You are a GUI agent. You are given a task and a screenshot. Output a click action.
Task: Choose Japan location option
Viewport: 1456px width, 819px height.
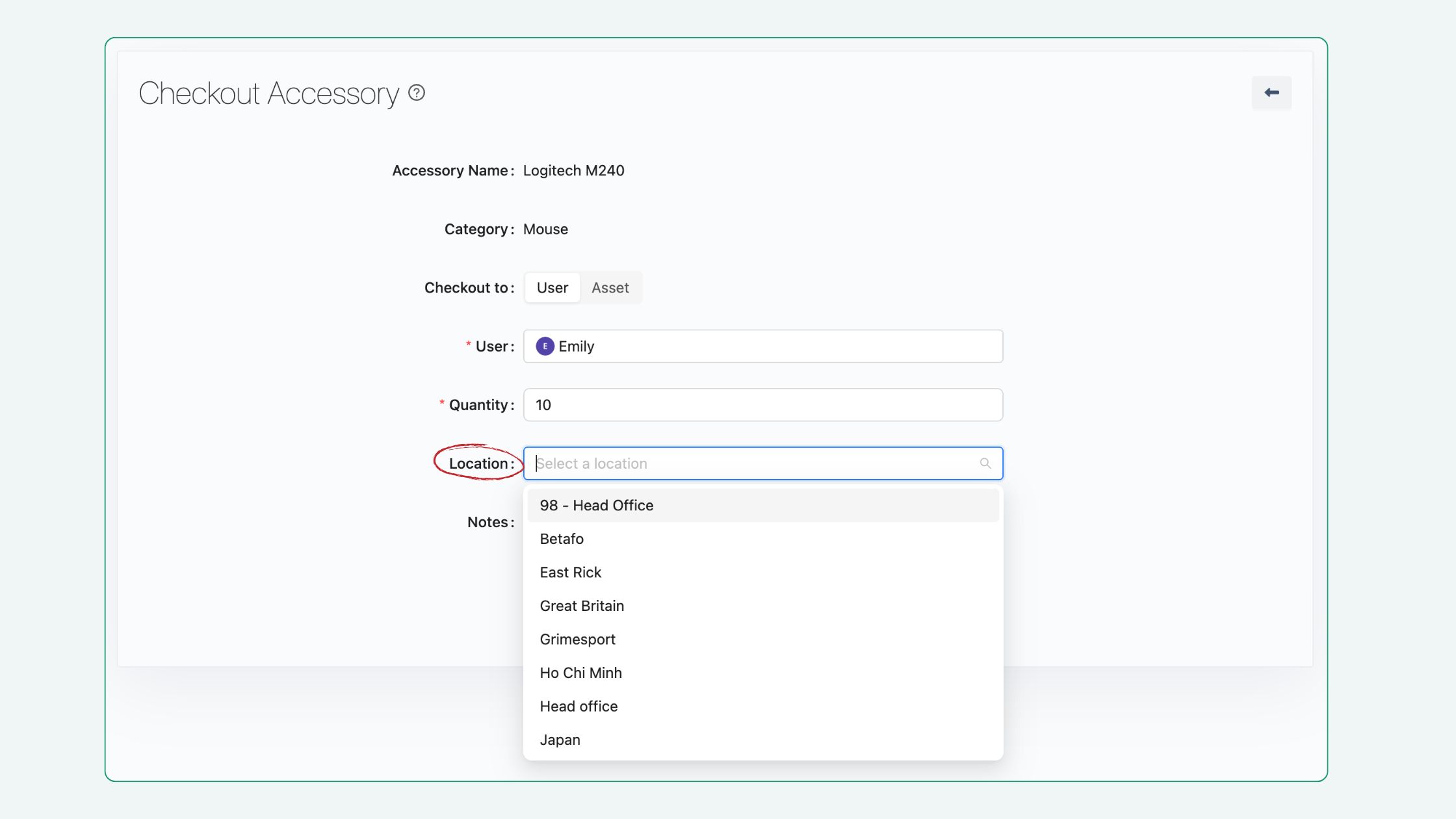coord(560,740)
